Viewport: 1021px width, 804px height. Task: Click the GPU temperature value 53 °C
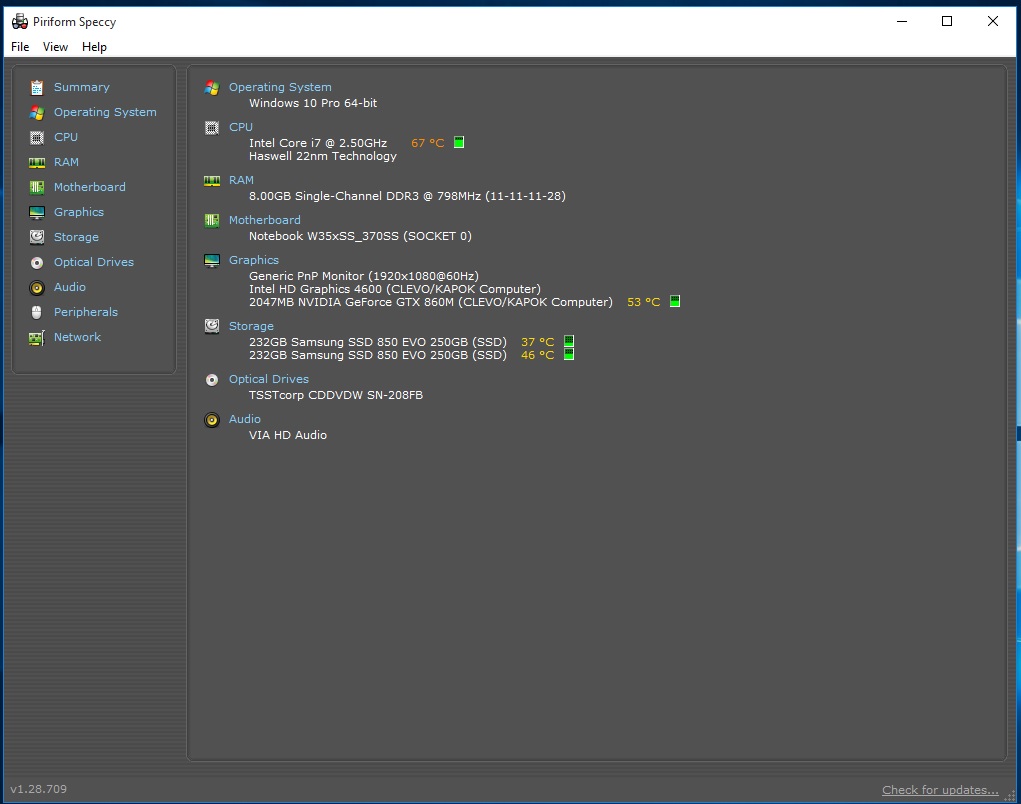click(644, 302)
